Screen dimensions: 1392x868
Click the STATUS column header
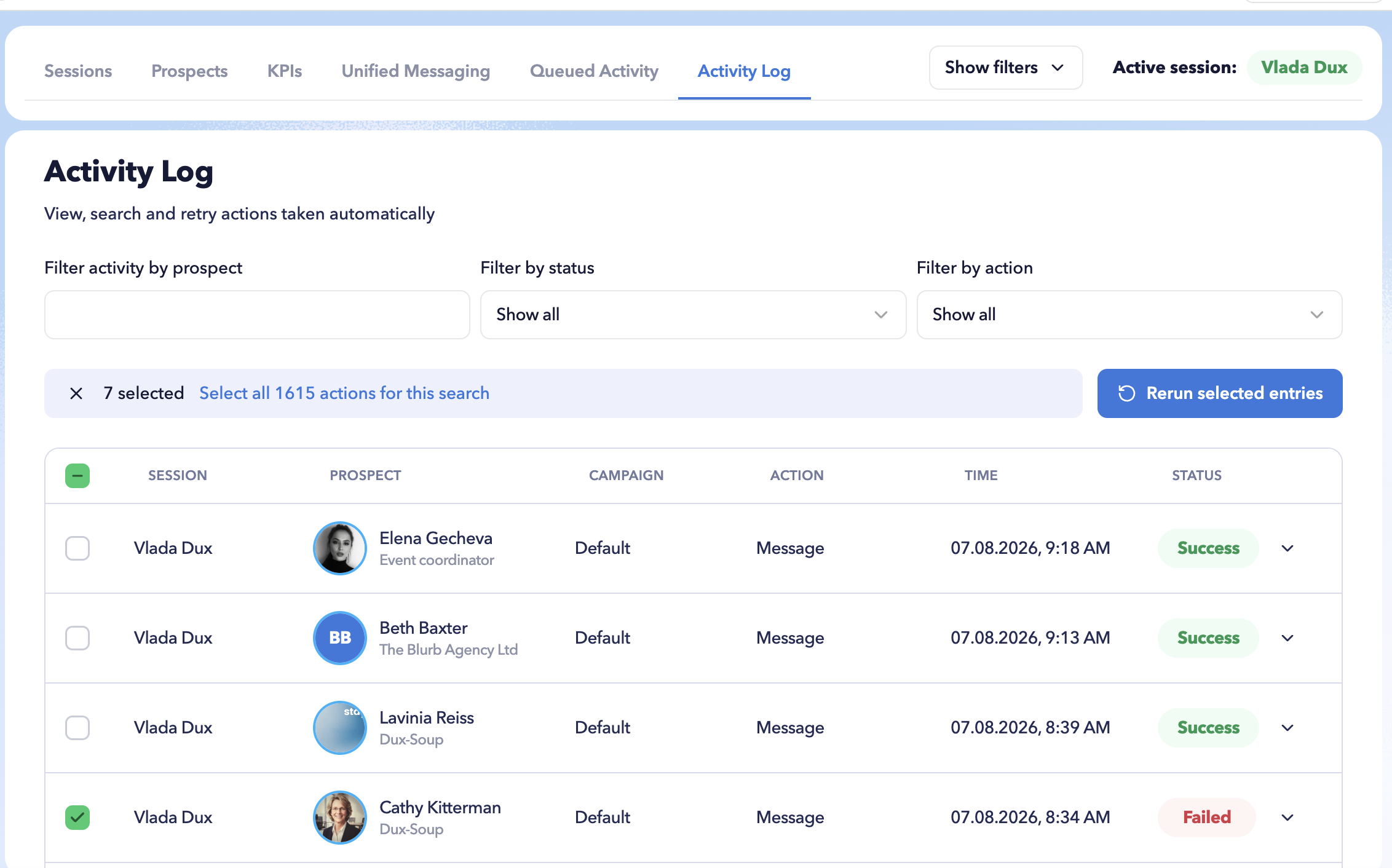[1196, 476]
